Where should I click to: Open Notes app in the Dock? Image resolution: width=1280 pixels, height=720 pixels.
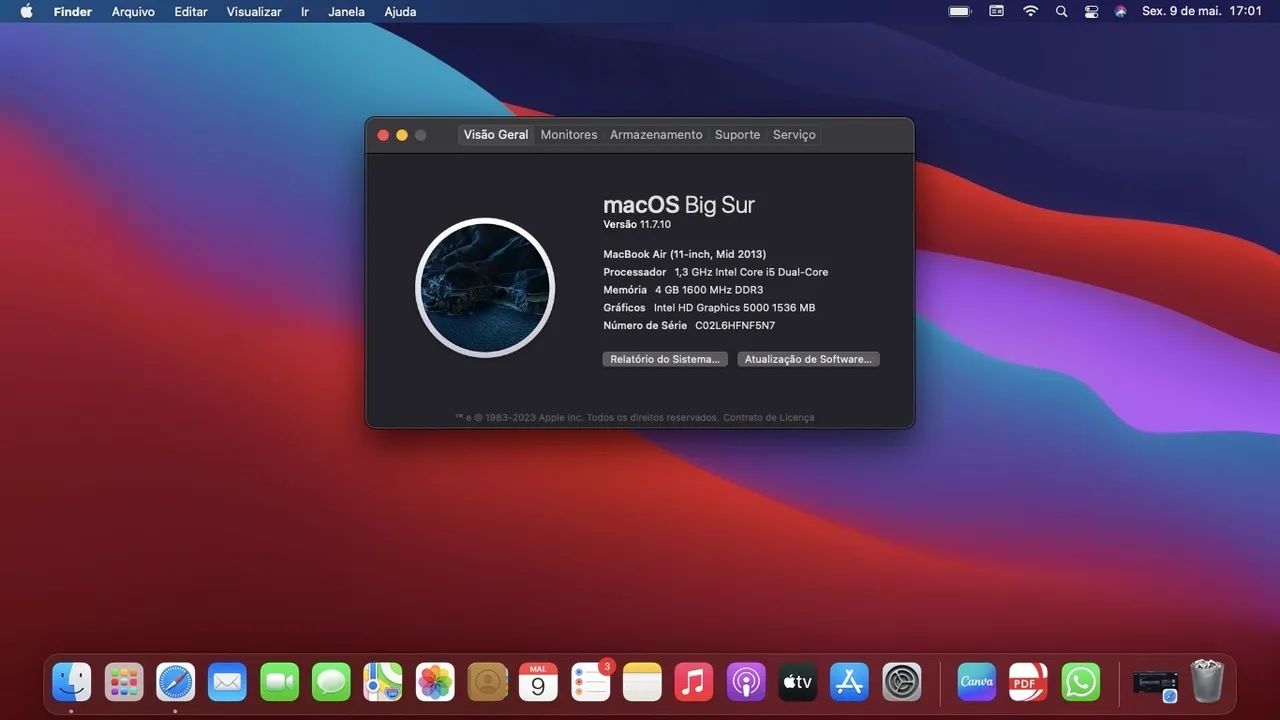[x=643, y=682]
